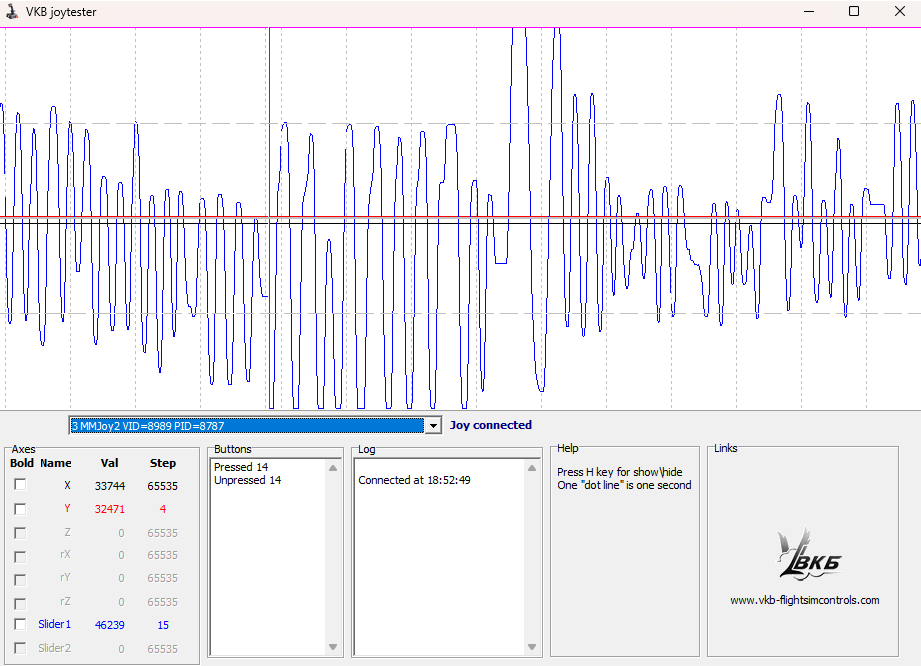Select the MMJoy2 device combo box
This screenshot has height=666, width=921.
coord(246,426)
